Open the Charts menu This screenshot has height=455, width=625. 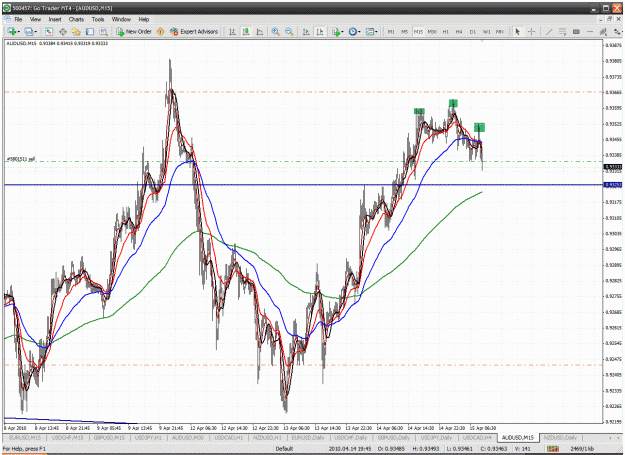tap(76, 19)
